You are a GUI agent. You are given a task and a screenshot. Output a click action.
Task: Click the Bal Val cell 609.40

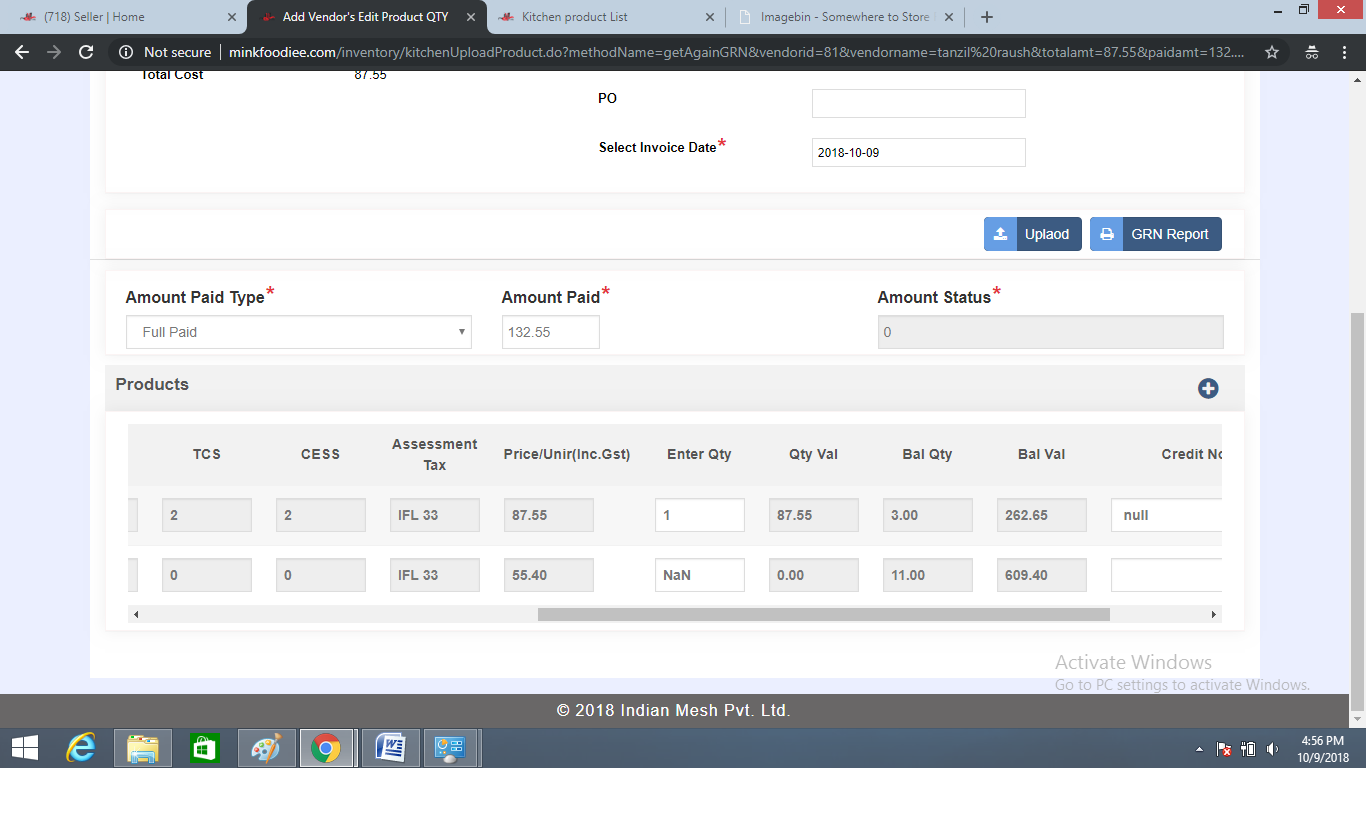tap(1042, 575)
